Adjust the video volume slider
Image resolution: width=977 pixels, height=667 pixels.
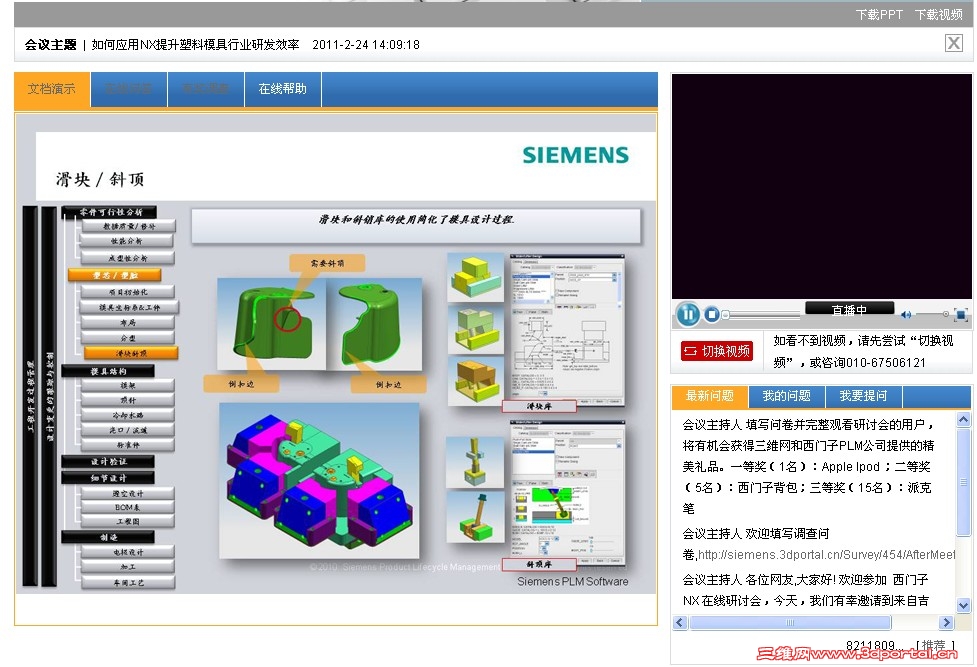[932, 314]
